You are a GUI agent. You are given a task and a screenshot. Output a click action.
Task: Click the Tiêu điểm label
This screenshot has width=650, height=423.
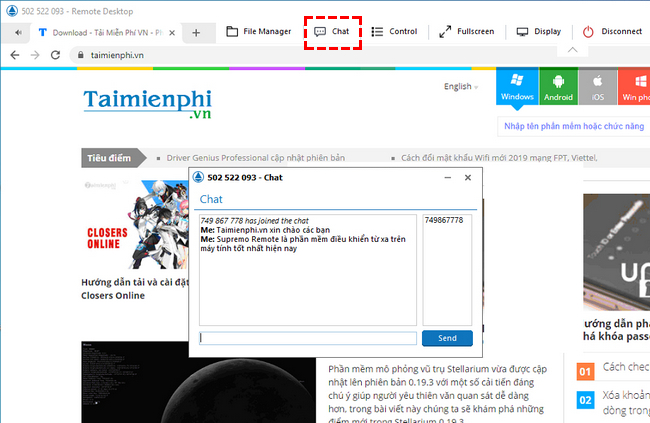coord(109,158)
